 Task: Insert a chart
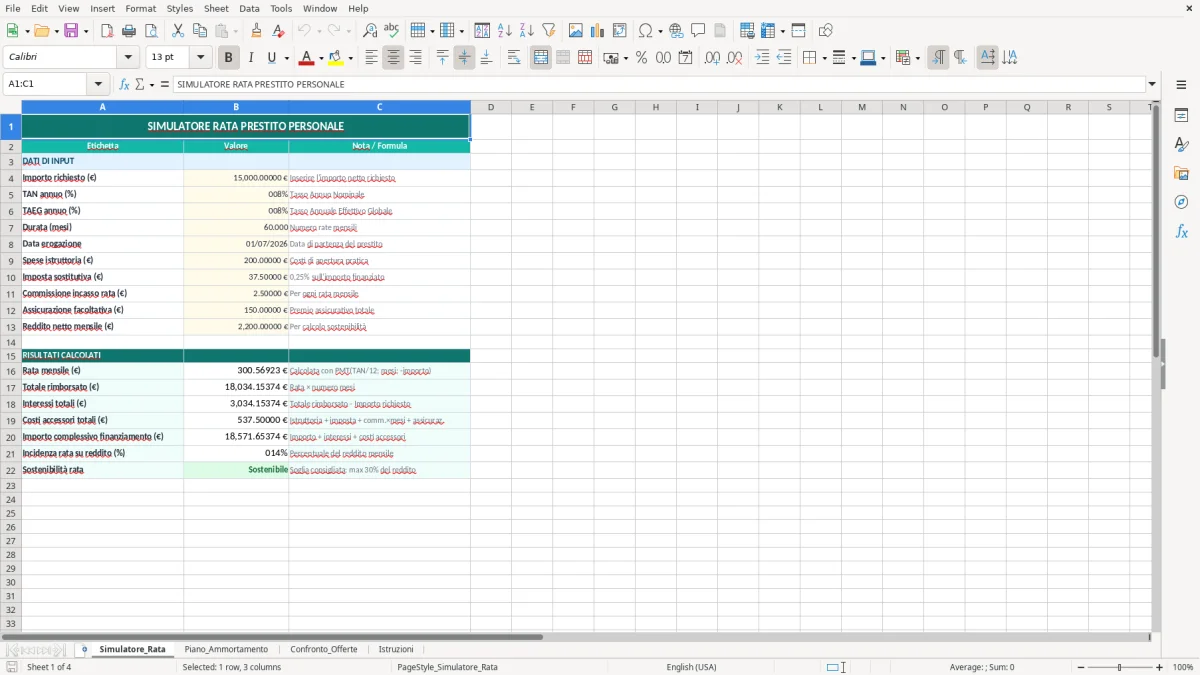(598, 31)
